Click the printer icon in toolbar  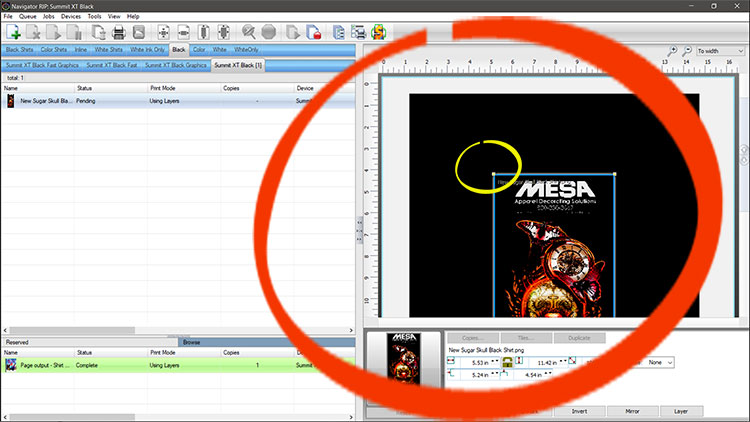click(x=118, y=32)
